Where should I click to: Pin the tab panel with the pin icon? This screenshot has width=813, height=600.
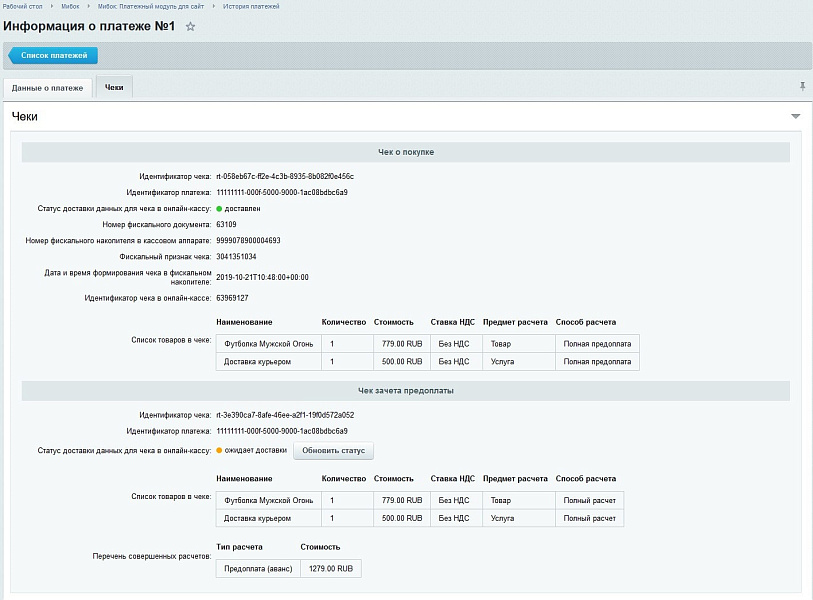pos(802,87)
